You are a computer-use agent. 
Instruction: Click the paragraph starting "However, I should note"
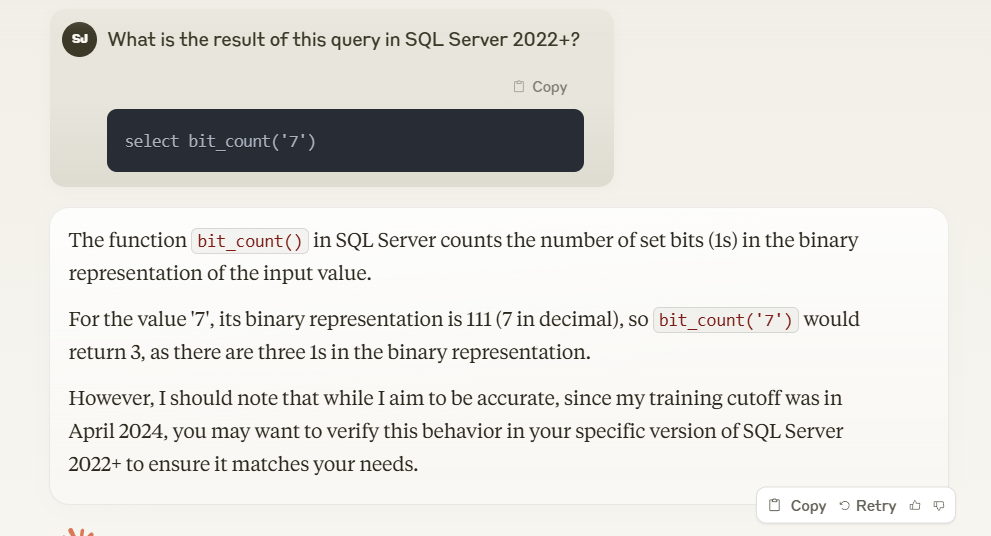pyautogui.click(x=455, y=432)
